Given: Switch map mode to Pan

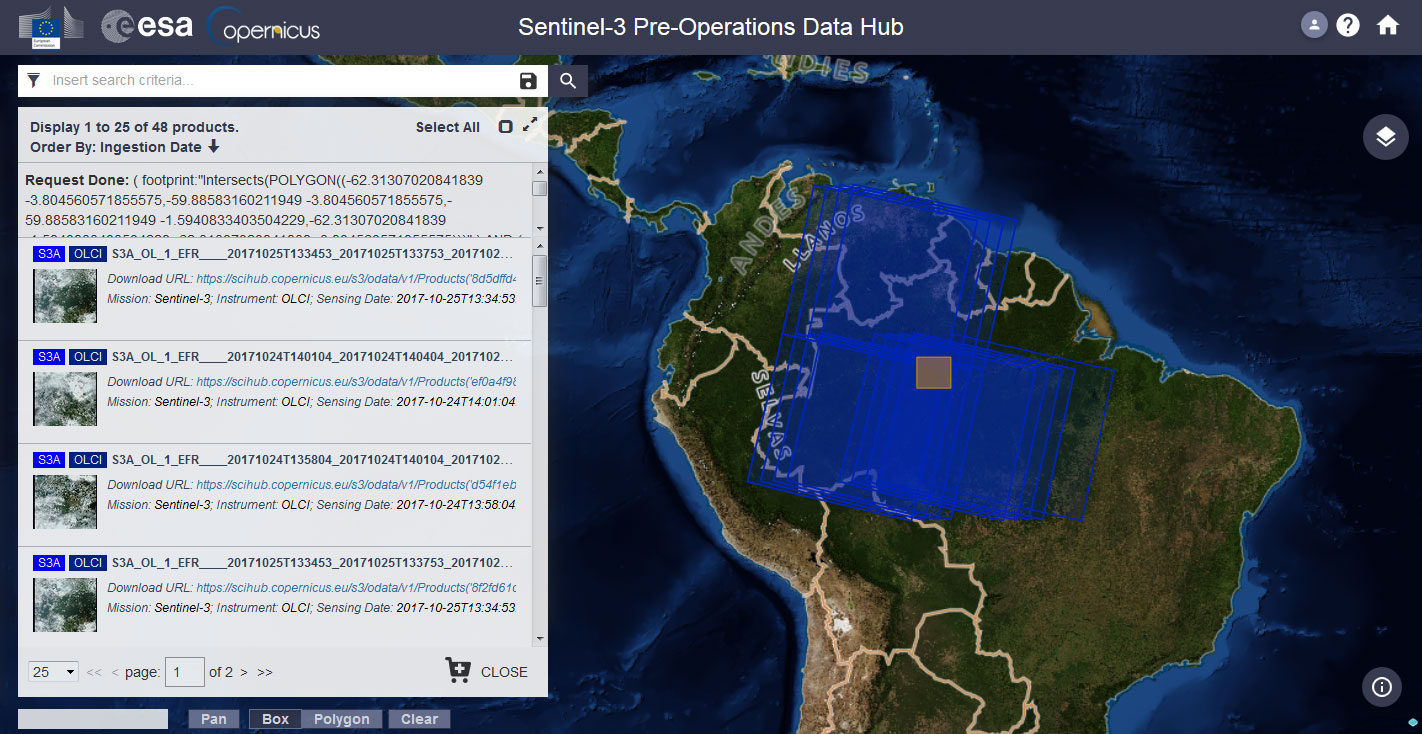Looking at the screenshot, I should pos(214,719).
